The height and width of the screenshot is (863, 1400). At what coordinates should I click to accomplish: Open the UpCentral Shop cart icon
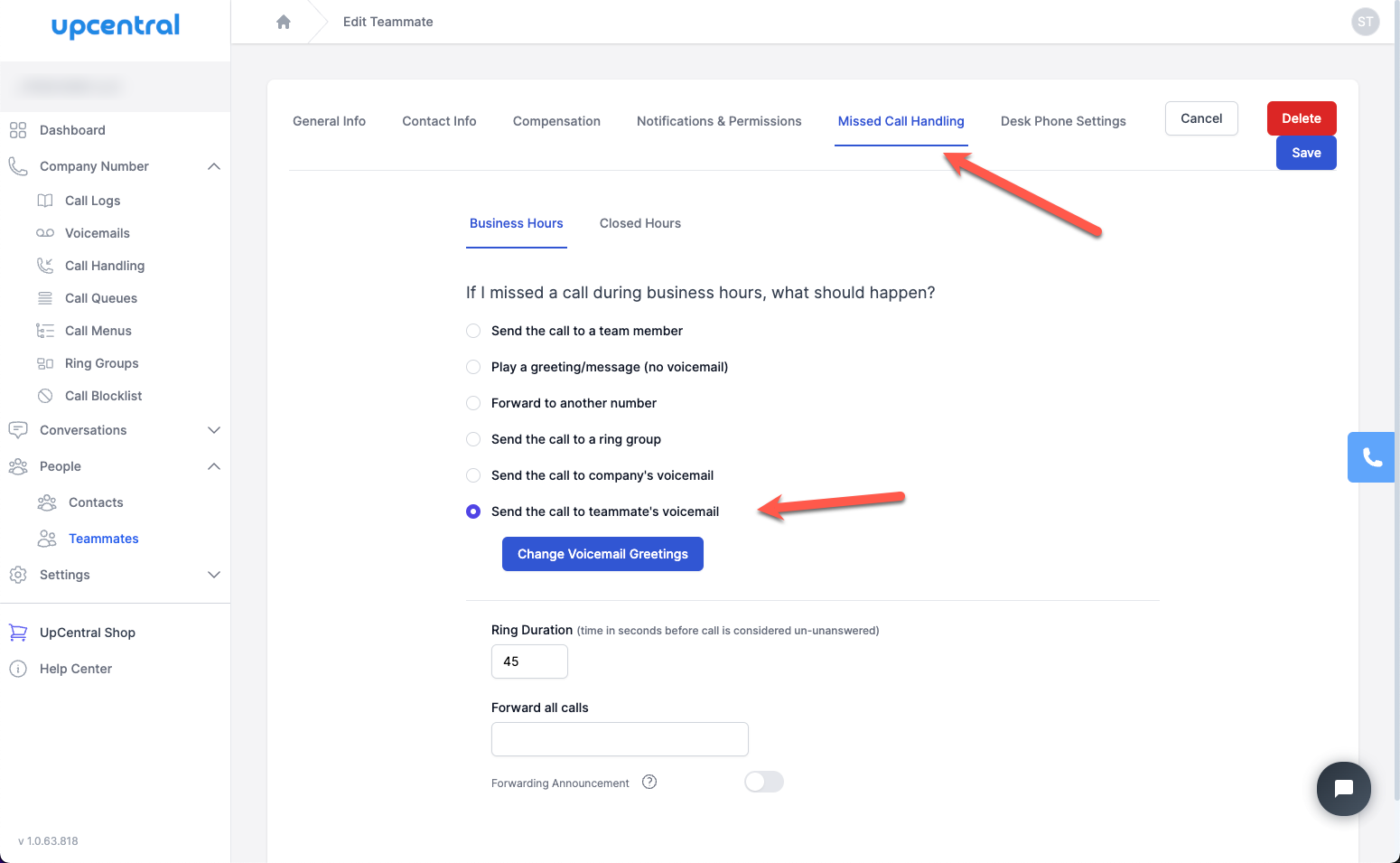18,633
